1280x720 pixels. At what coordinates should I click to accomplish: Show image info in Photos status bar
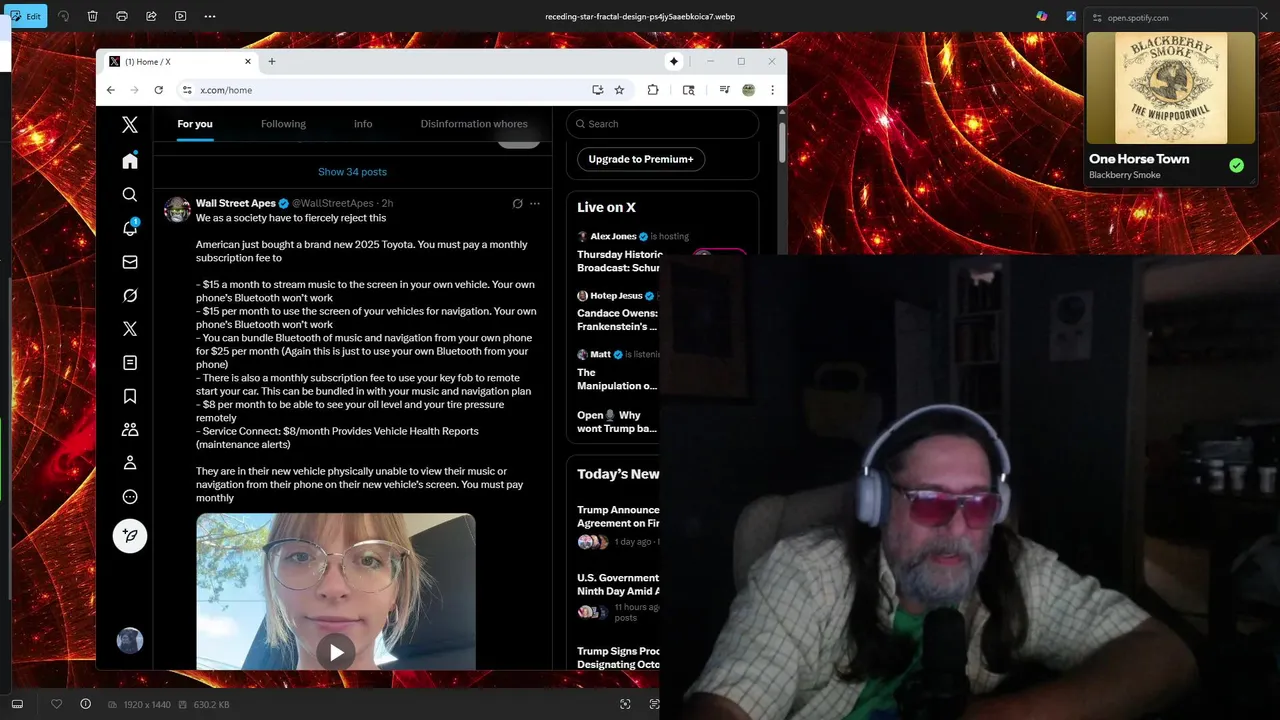coord(85,704)
